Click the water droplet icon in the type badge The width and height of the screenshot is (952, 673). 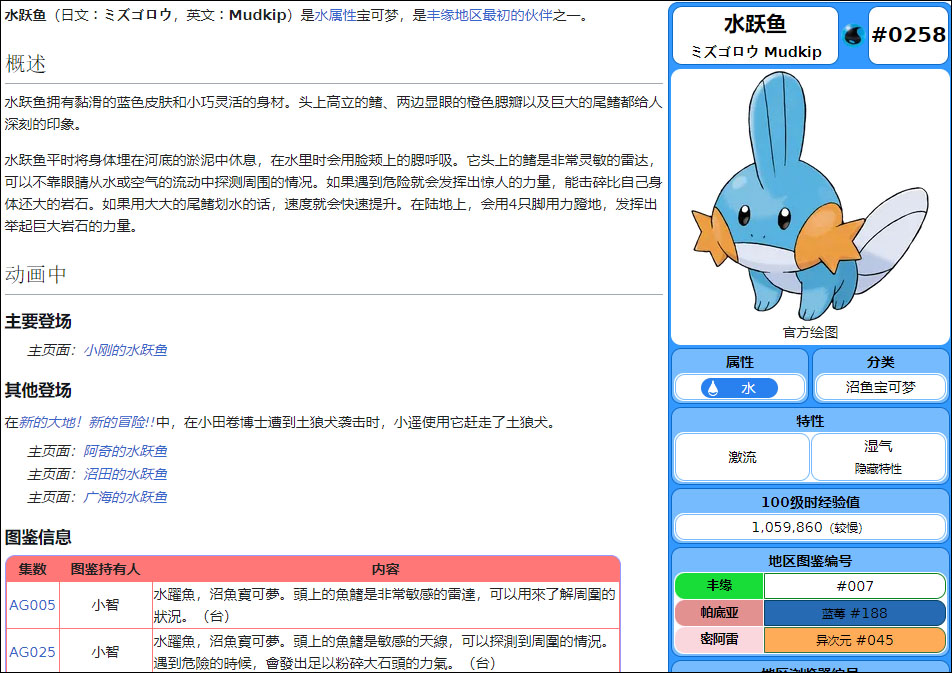[x=713, y=388]
